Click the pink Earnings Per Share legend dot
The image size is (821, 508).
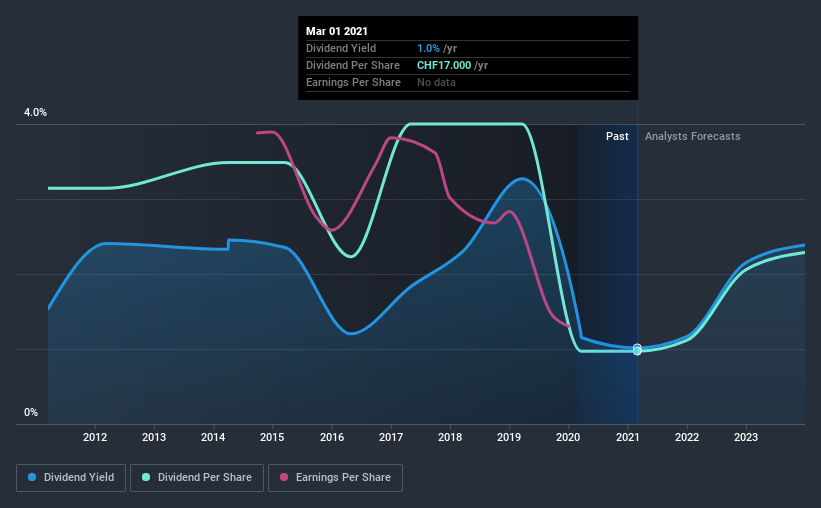(x=284, y=477)
